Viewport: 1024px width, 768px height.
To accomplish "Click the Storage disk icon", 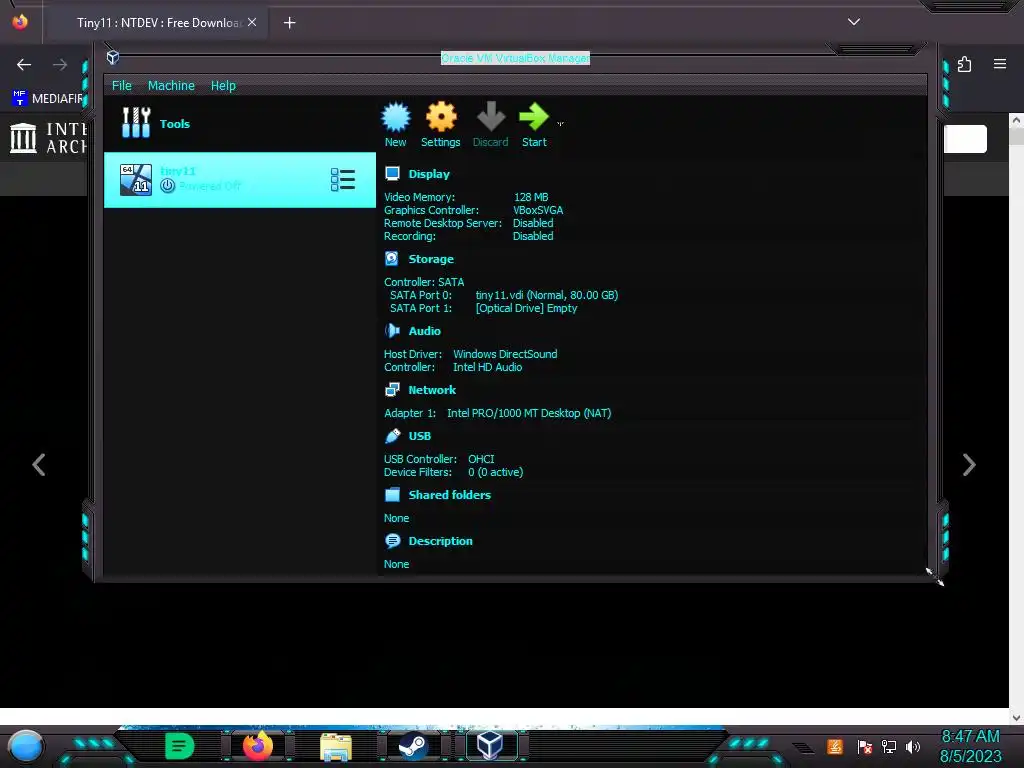I will [392, 259].
